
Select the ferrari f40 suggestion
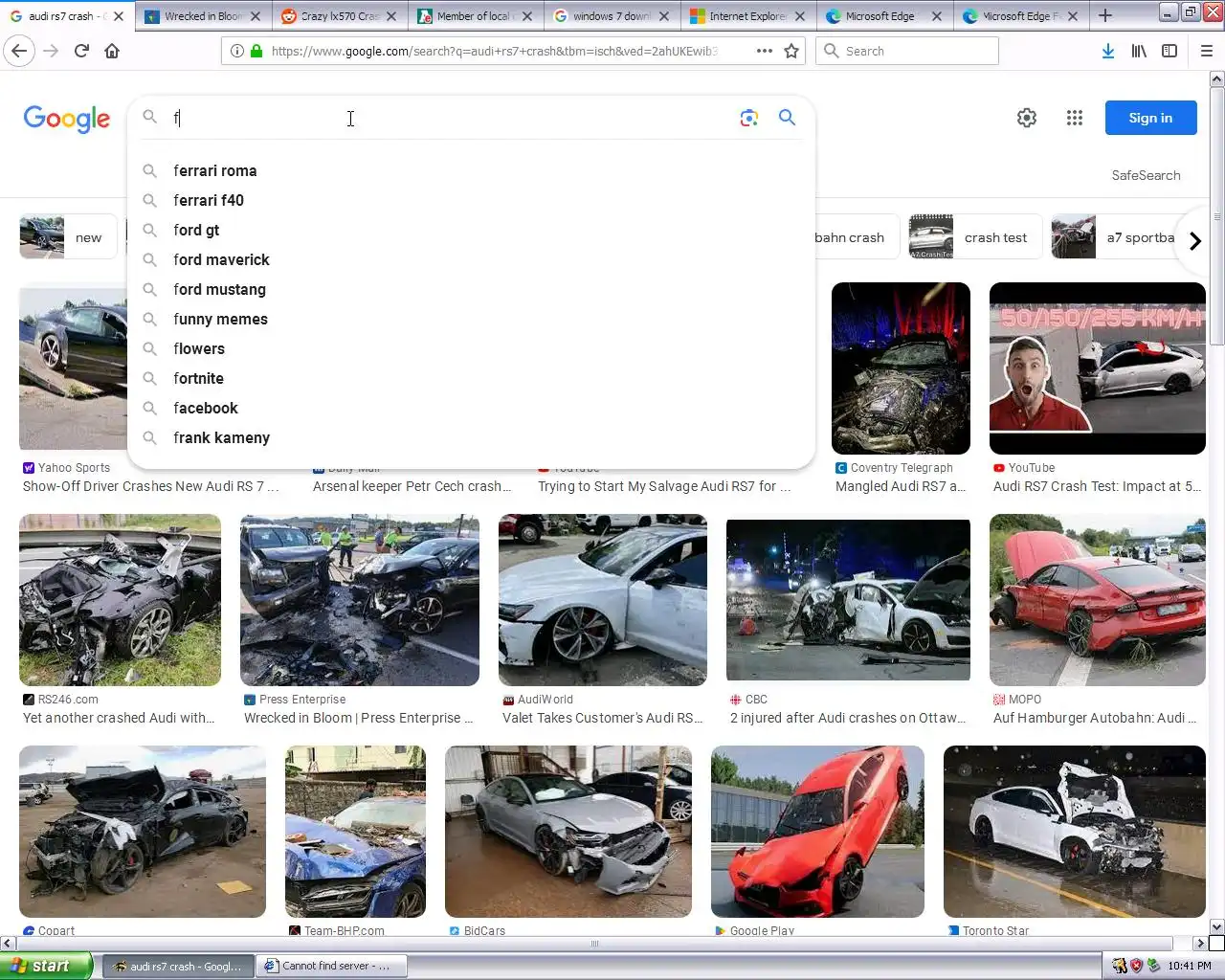click(471, 200)
